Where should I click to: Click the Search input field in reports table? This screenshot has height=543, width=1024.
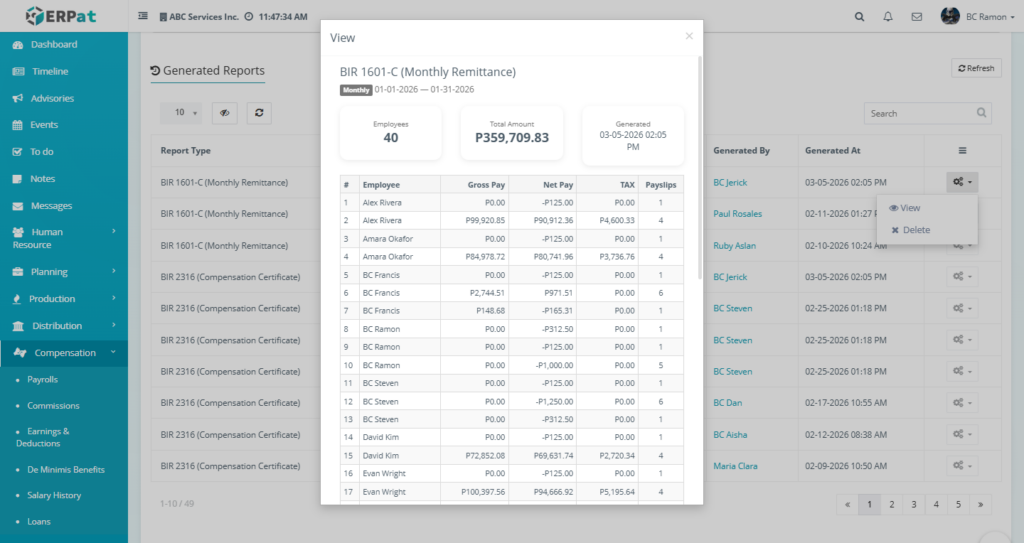click(x=918, y=113)
